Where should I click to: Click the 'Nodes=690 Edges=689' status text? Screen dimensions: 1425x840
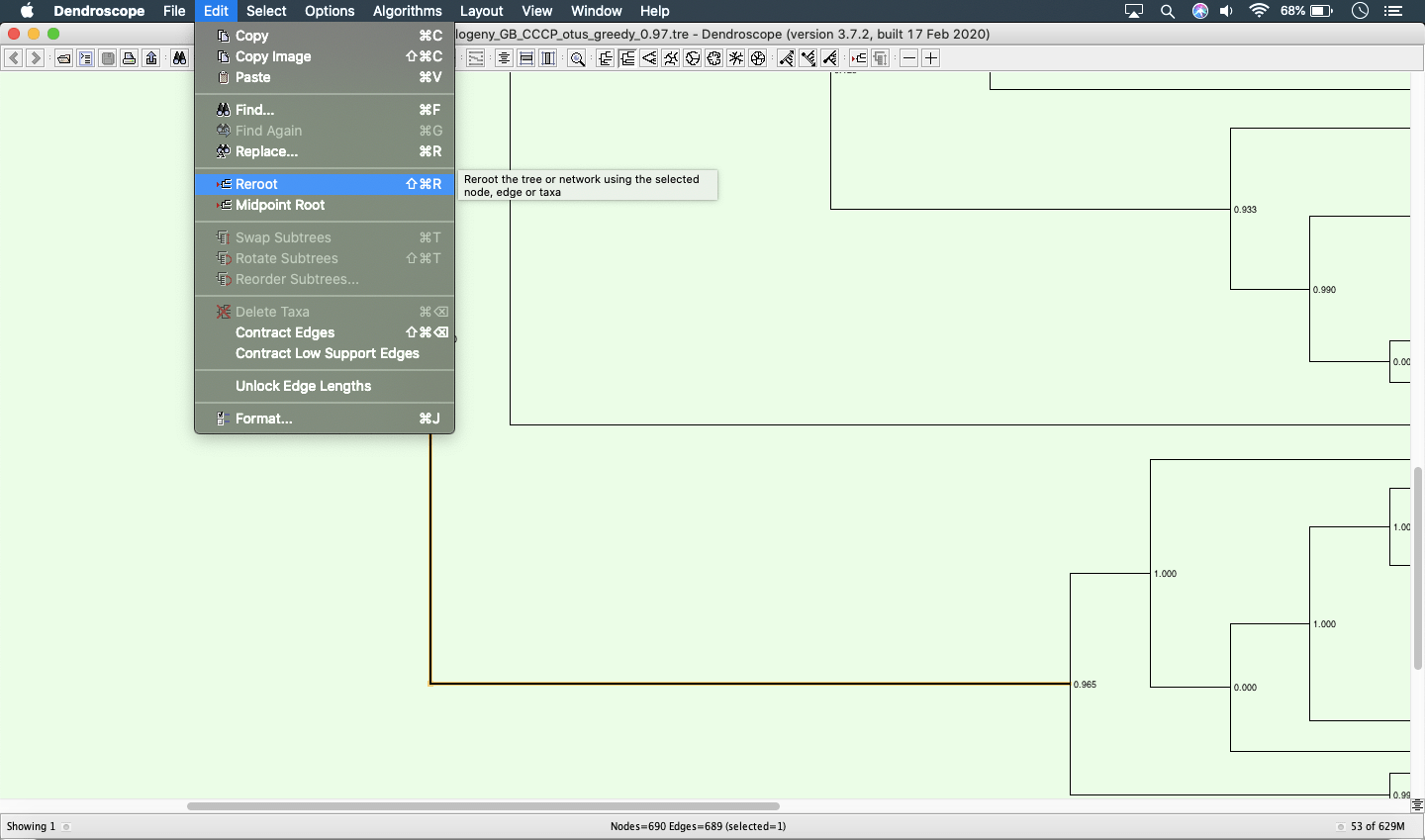point(698,826)
